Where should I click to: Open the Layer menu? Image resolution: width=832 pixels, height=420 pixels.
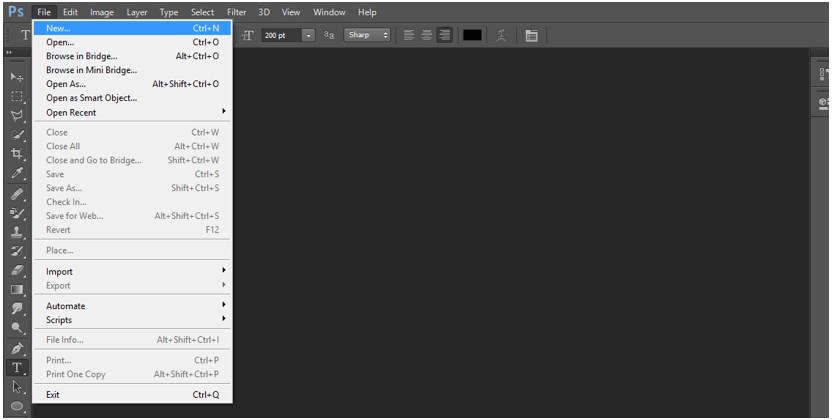[x=136, y=12]
